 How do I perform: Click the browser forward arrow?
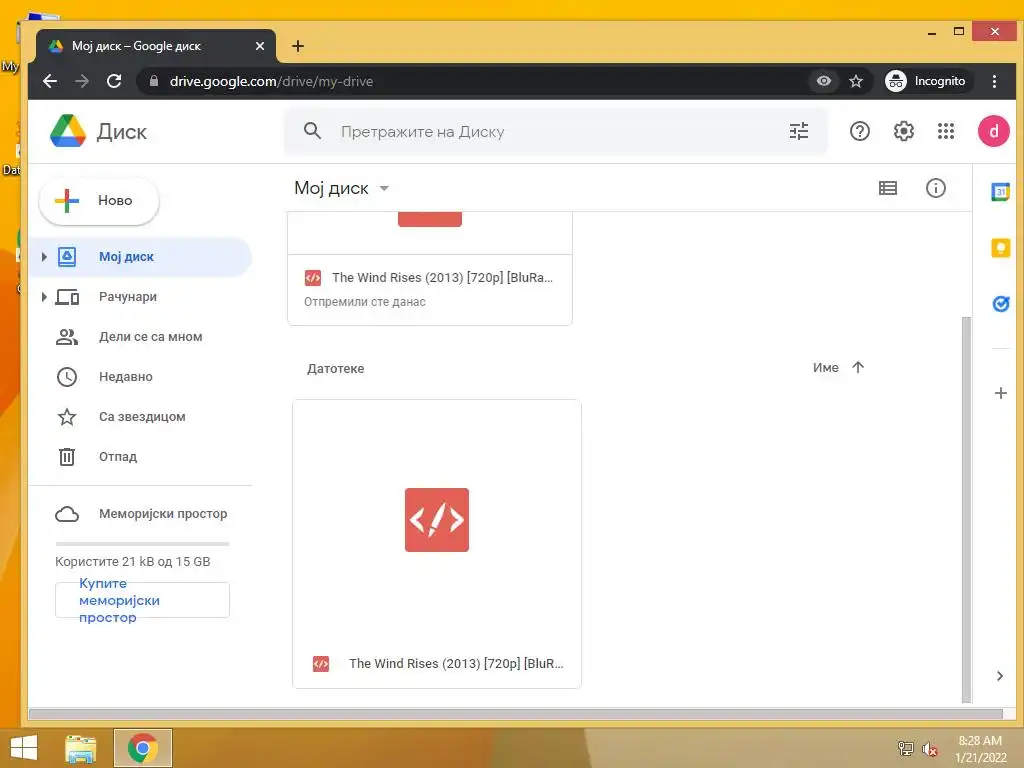click(x=82, y=81)
